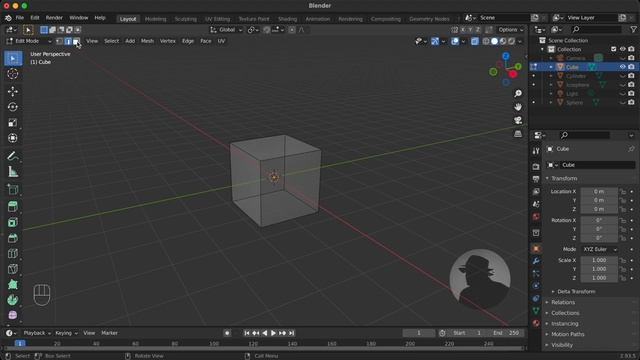This screenshot has height=360, width=640.
Task: Click the zoom viewport magnifier icon
Action: tap(518, 94)
